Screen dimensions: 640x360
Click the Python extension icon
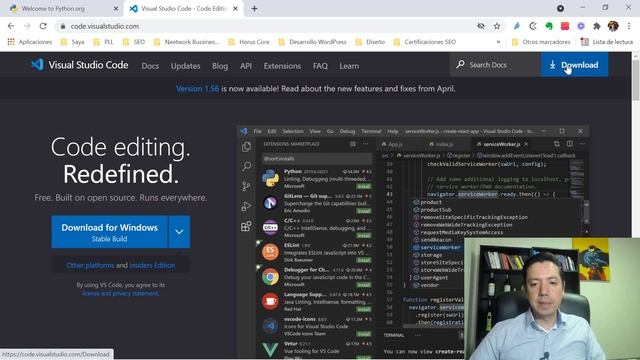pyautogui.click(x=270, y=178)
